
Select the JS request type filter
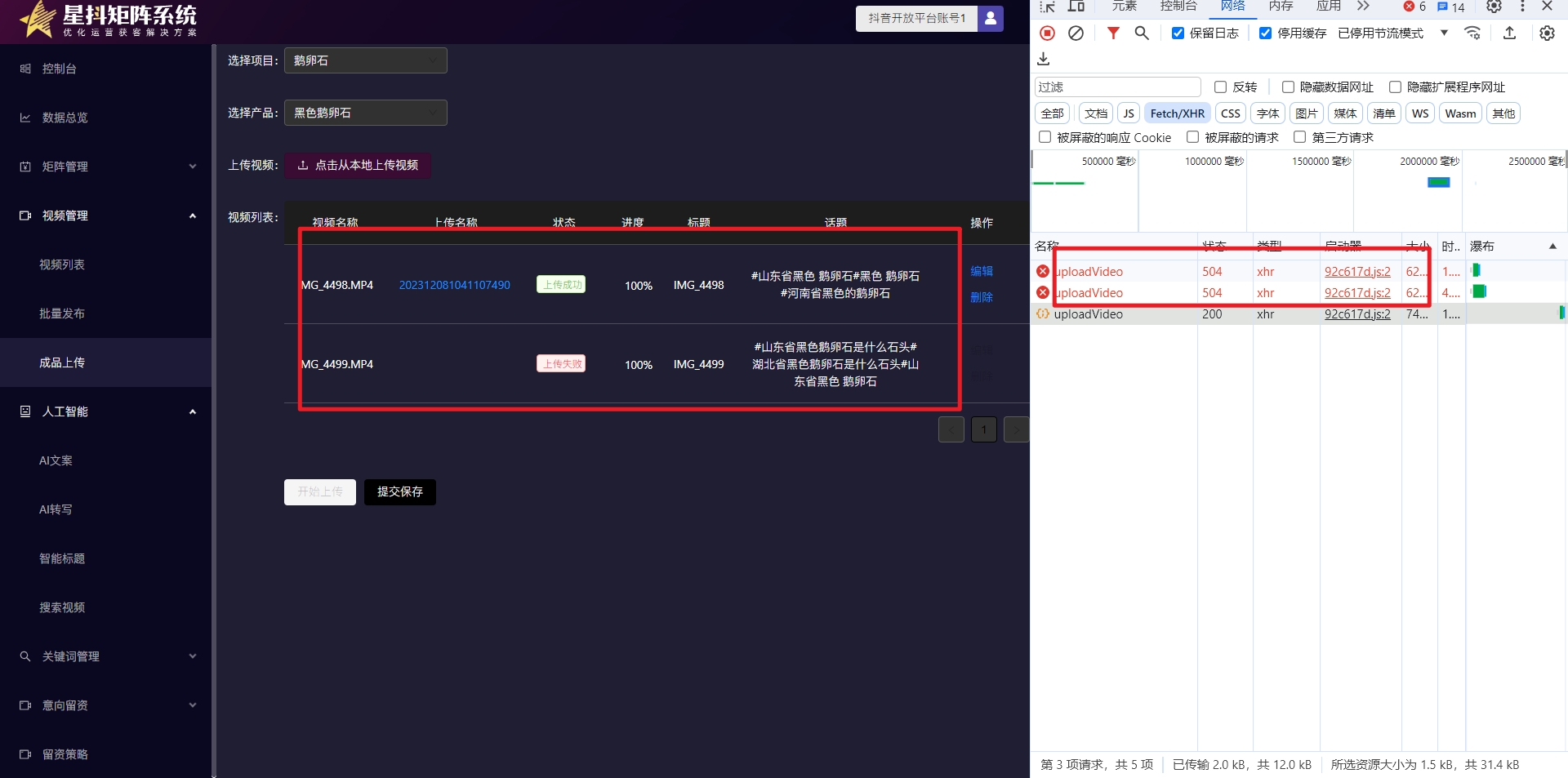click(1129, 113)
